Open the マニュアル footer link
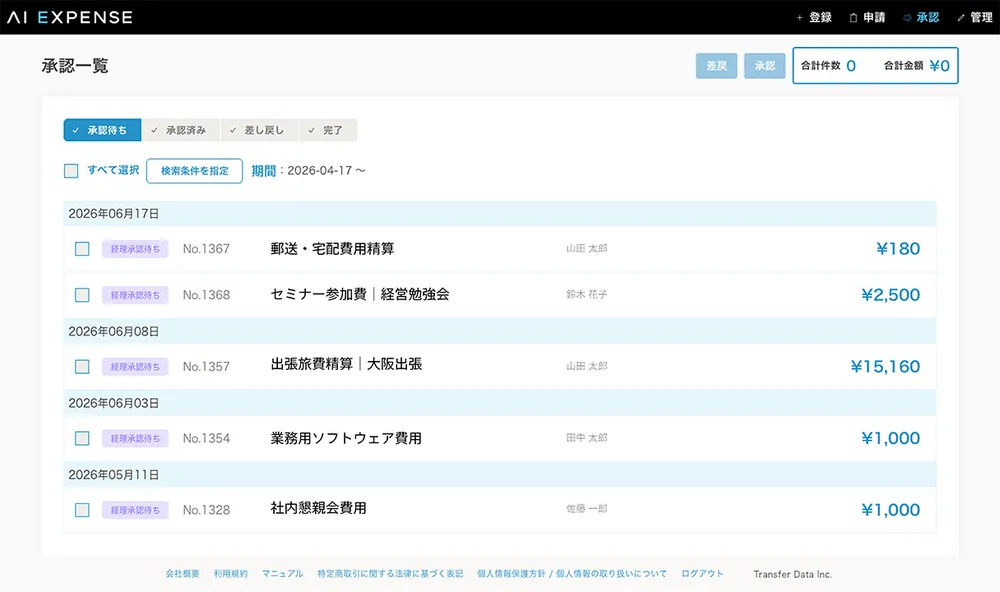Image resolution: width=1000 pixels, height=592 pixels. pyautogui.click(x=283, y=574)
